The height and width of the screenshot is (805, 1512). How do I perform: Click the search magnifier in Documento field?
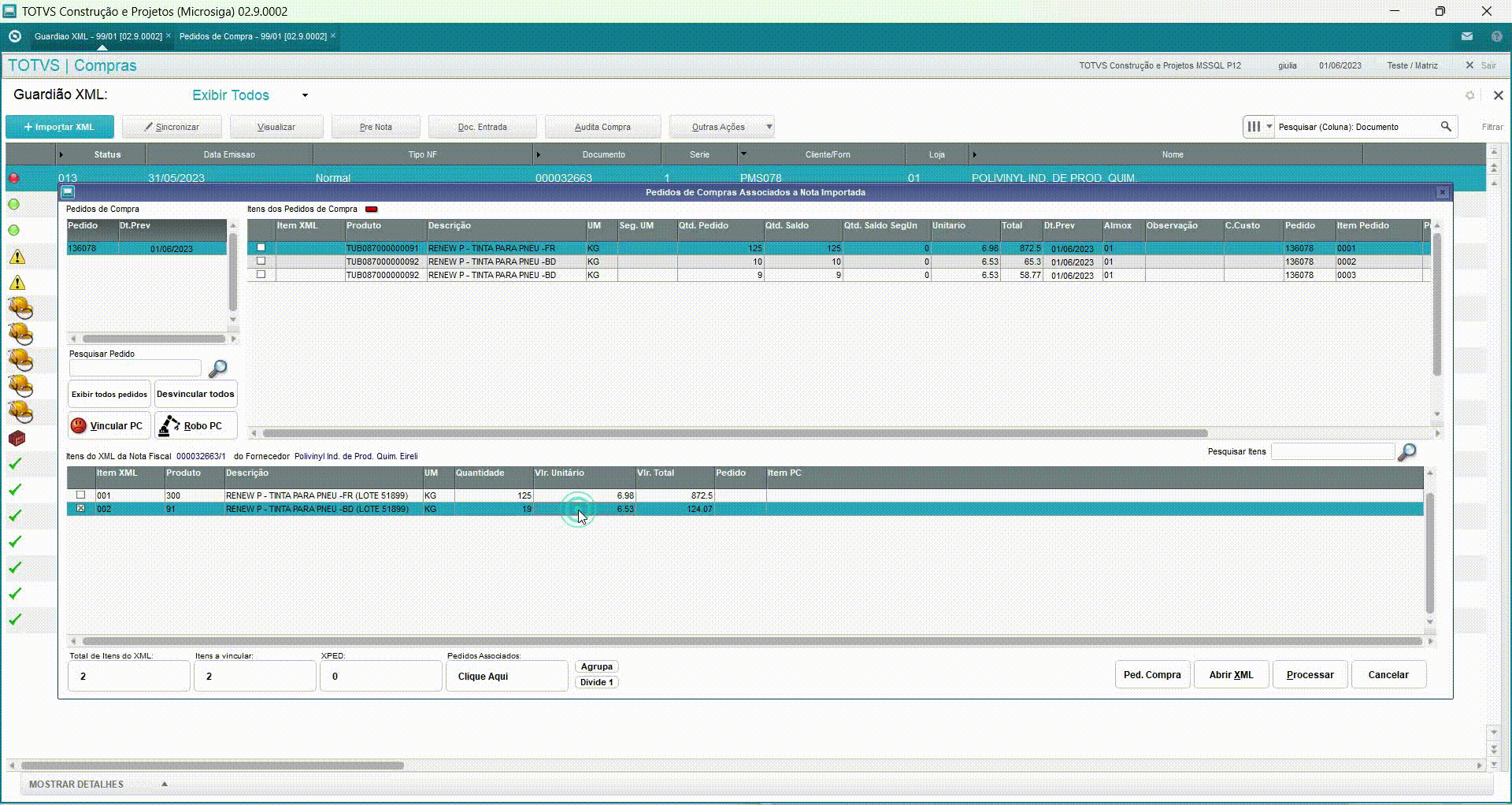[1446, 127]
